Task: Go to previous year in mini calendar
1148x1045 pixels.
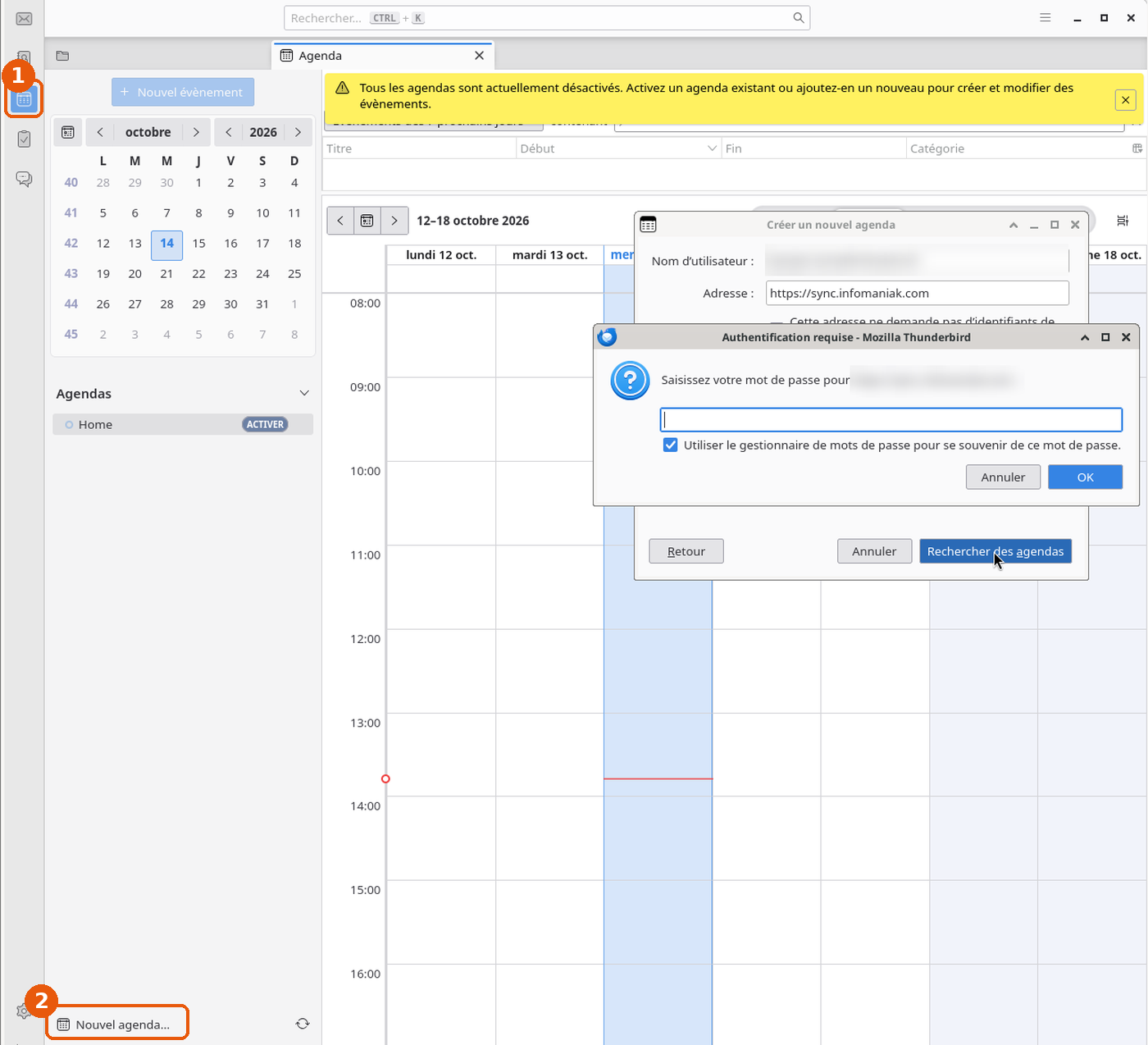Action: [228, 132]
